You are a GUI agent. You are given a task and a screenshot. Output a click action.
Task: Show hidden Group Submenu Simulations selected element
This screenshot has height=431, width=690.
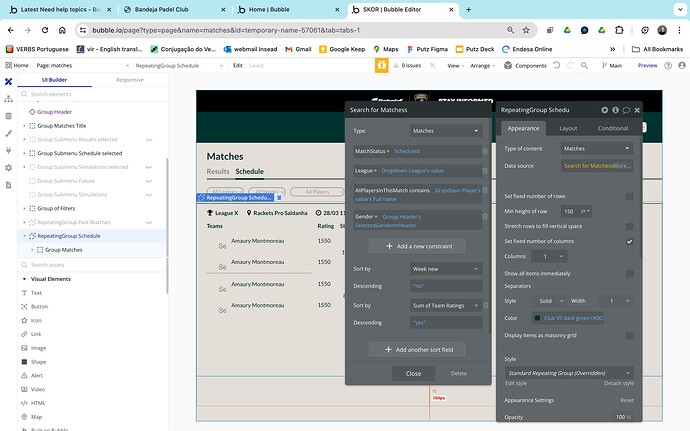pyautogui.click(x=149, y=167)
